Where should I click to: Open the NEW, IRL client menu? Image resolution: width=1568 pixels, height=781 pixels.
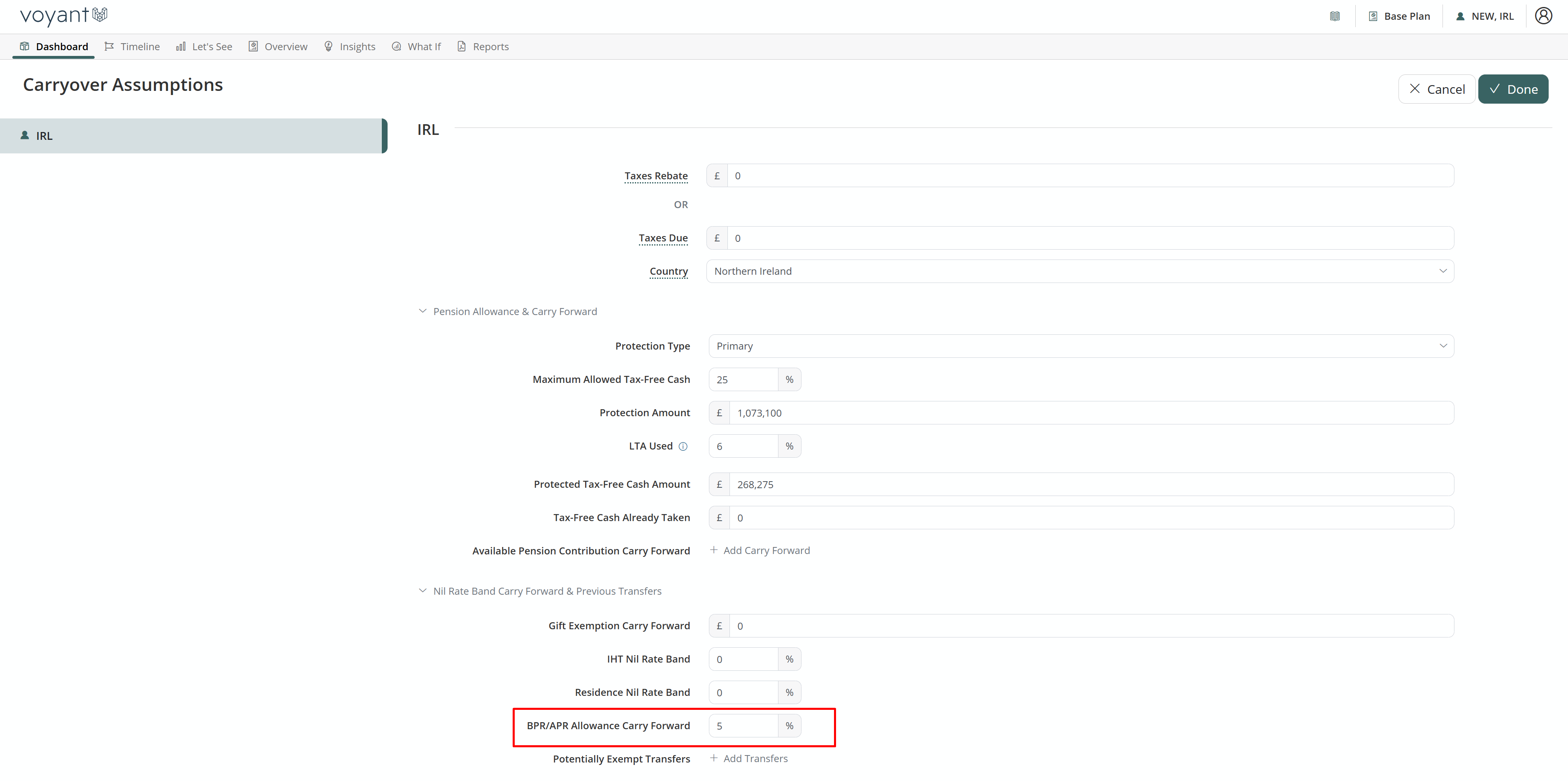click(x=1484, y=16)
